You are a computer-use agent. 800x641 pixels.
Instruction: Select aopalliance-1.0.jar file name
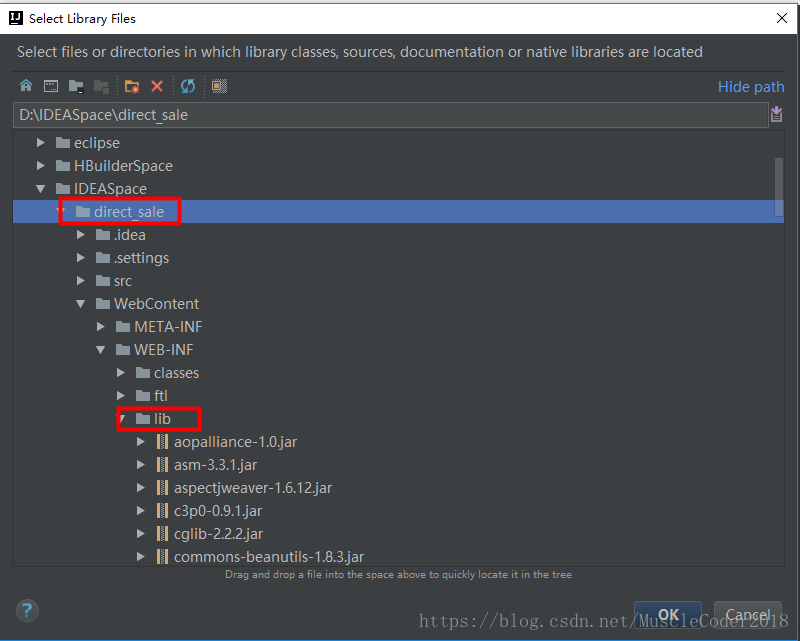[x=235, y=442]
